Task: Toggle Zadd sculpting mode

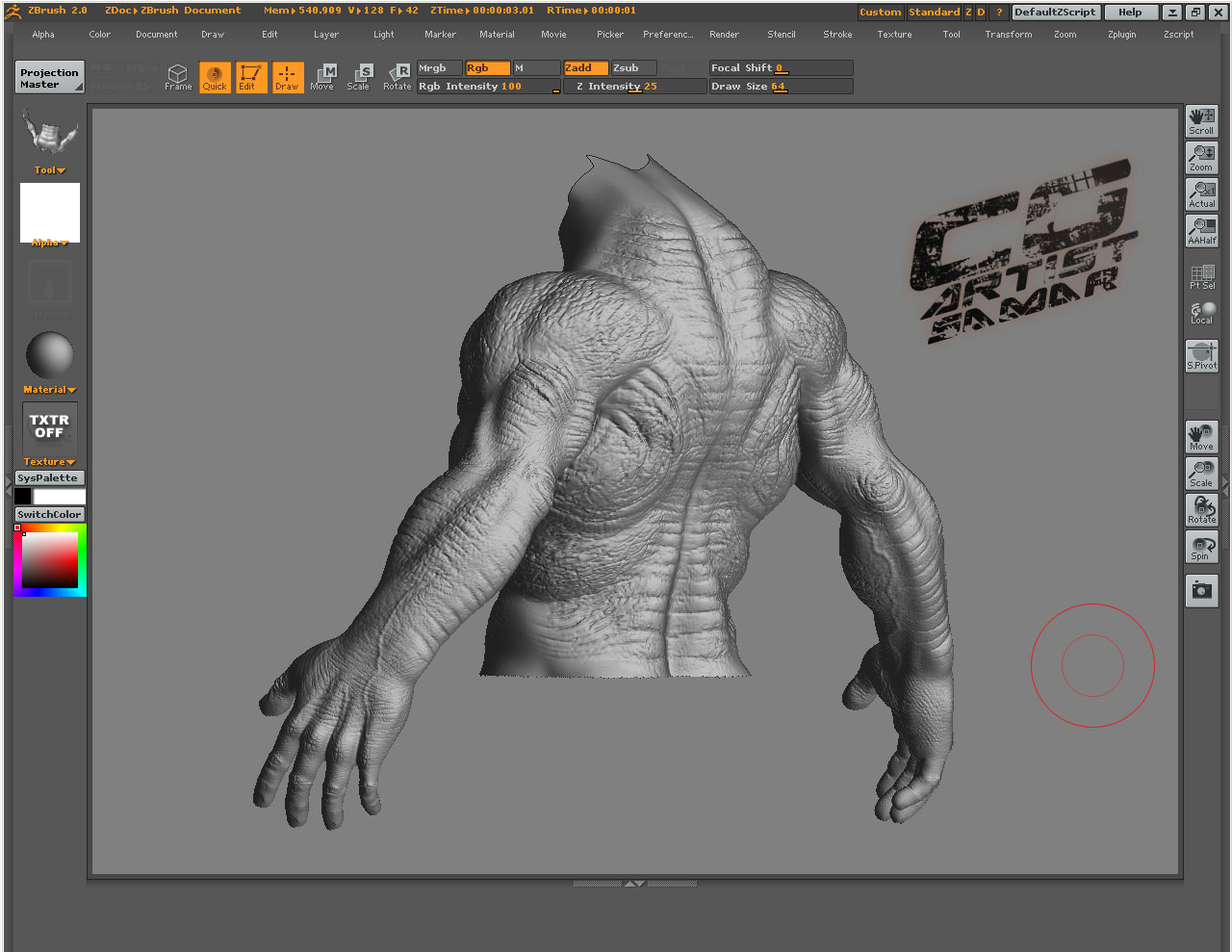Action: click(x=584, y=67)
